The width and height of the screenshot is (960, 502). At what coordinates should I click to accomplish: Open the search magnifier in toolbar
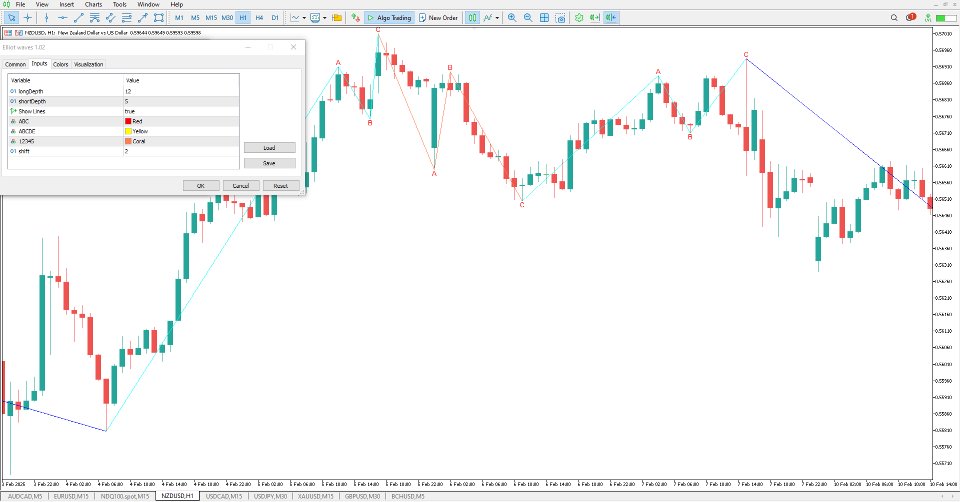[x=894, y=18]
